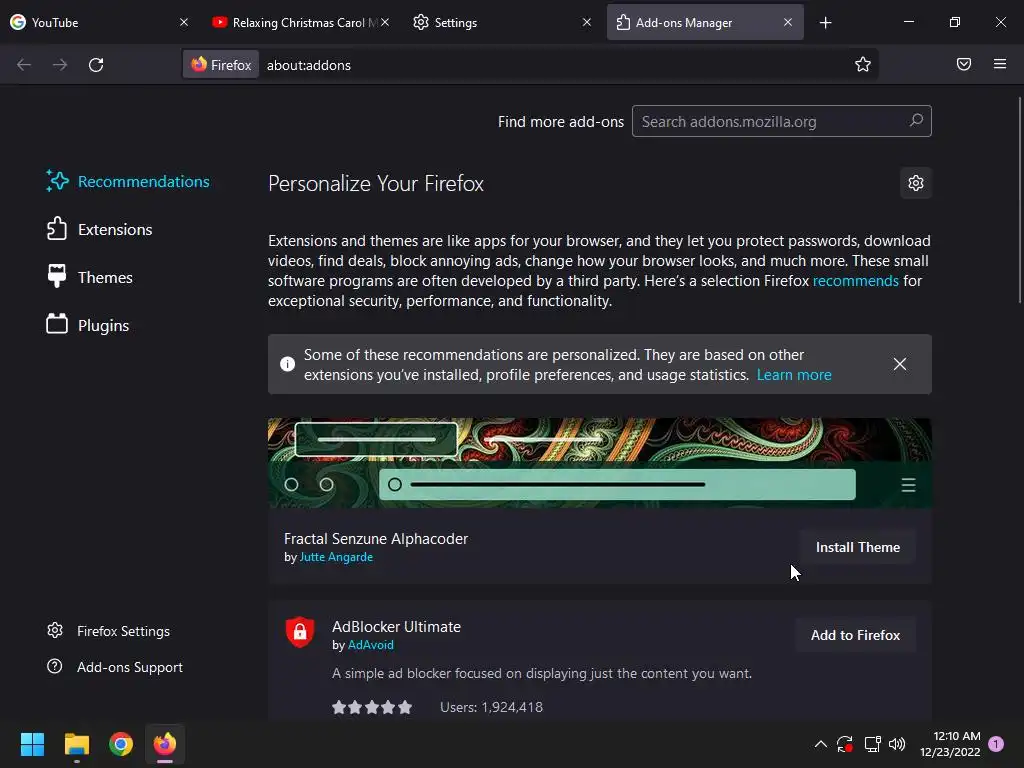
Task: Open the Plugins sidebar section
Action: point(88,325)
